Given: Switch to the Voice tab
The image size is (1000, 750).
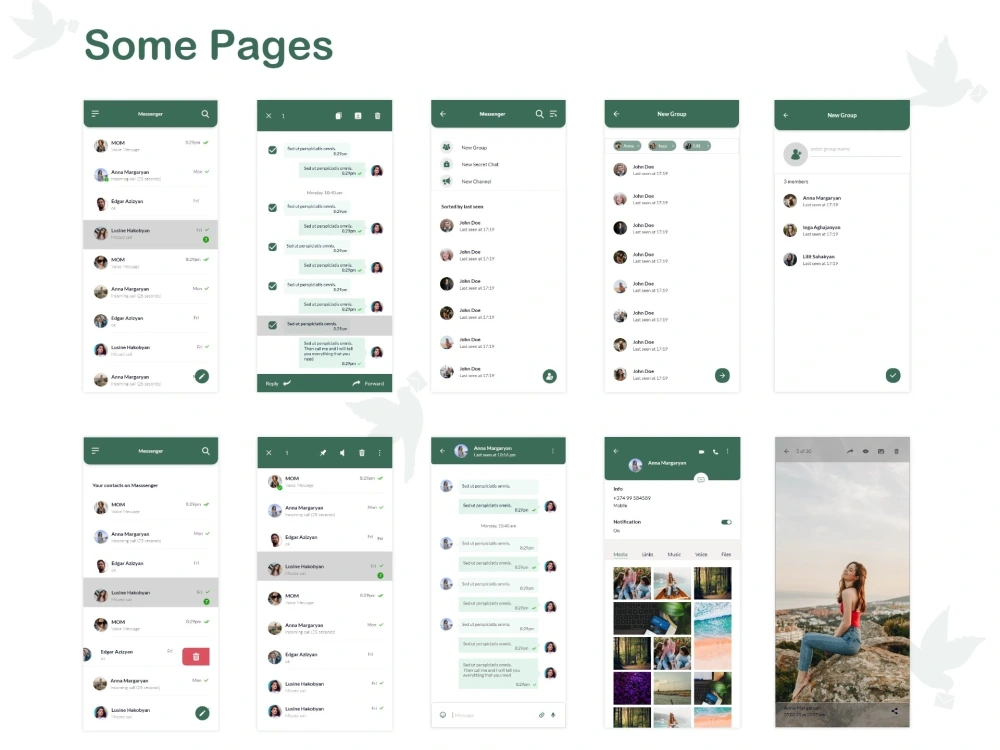Looking at the screenshot, I should (701, 555).
